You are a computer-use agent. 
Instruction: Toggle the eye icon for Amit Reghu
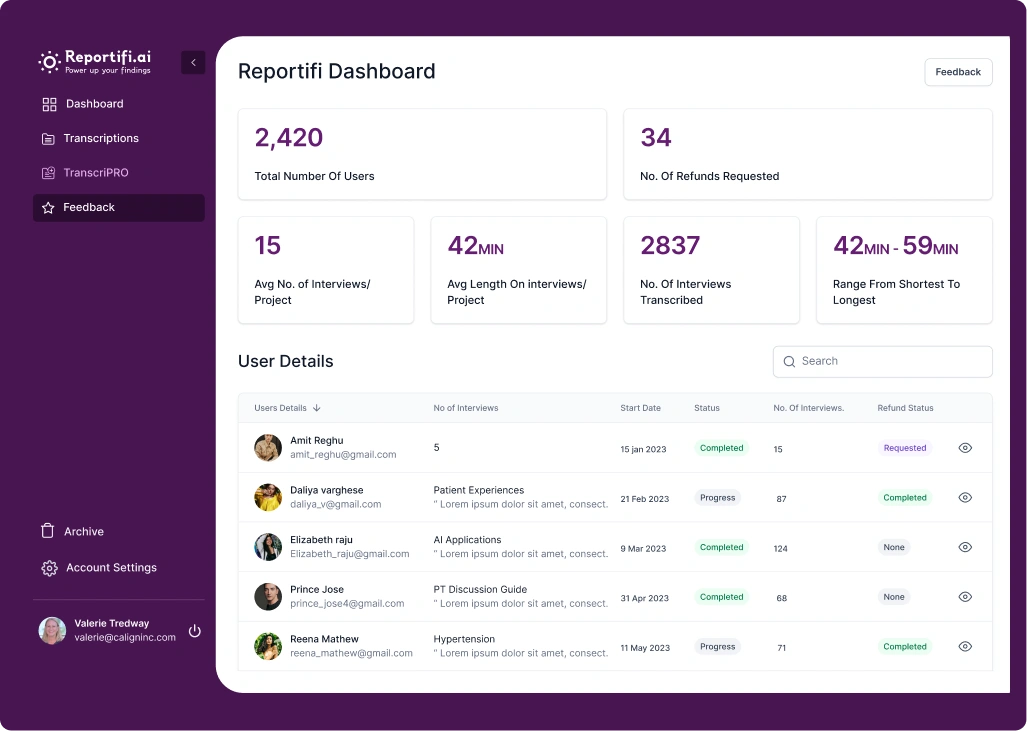tap(965, 448)
